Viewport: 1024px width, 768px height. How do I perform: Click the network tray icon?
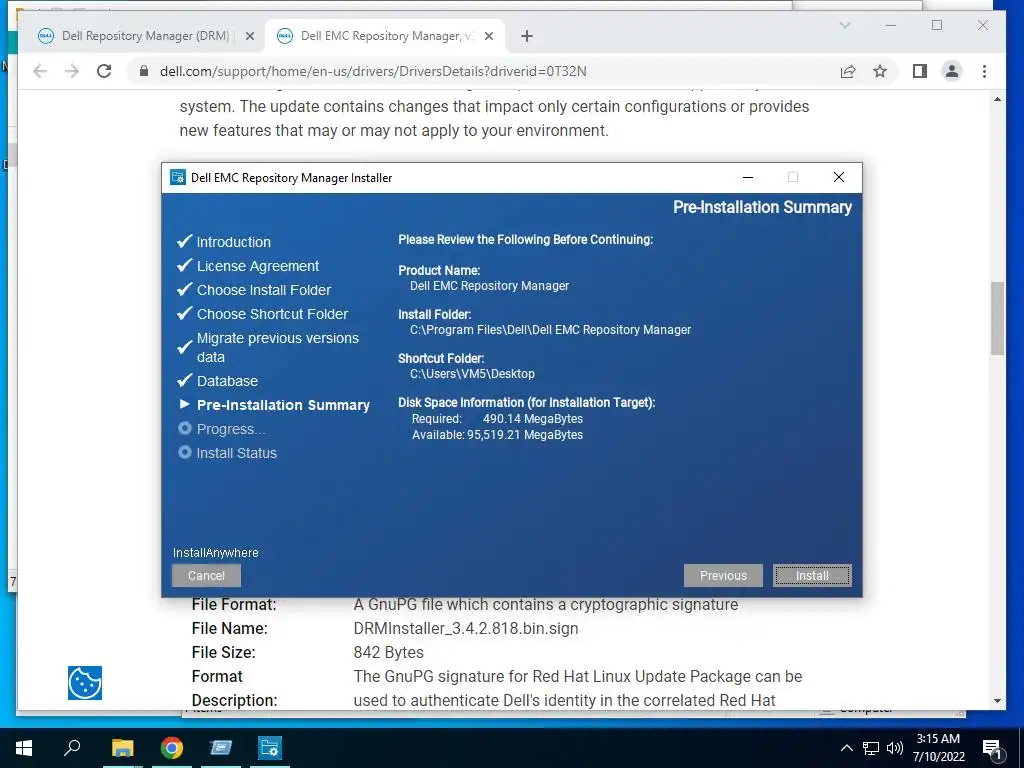pyautogui.click(x=871, y=748)
